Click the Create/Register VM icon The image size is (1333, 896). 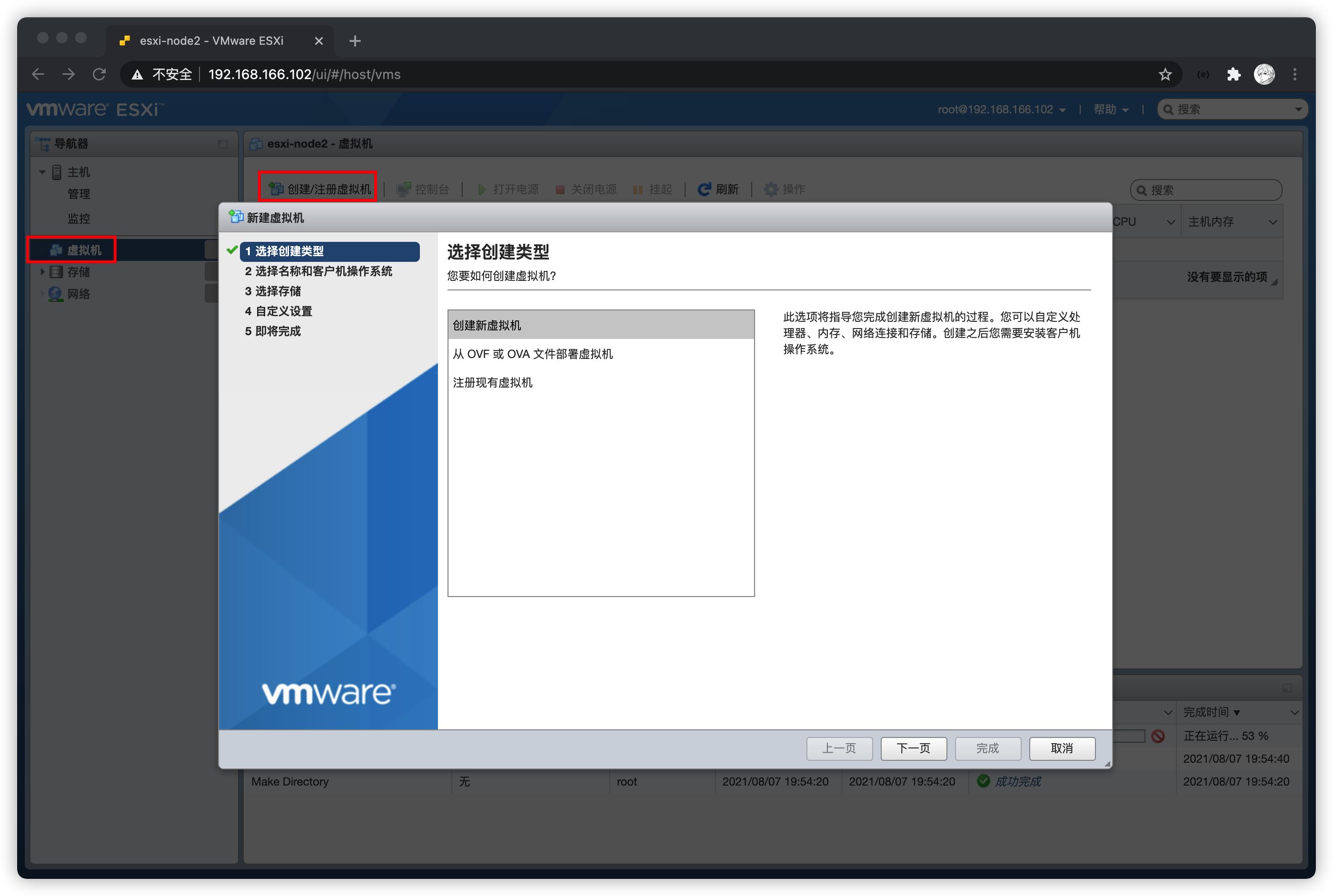pos(277,189)
